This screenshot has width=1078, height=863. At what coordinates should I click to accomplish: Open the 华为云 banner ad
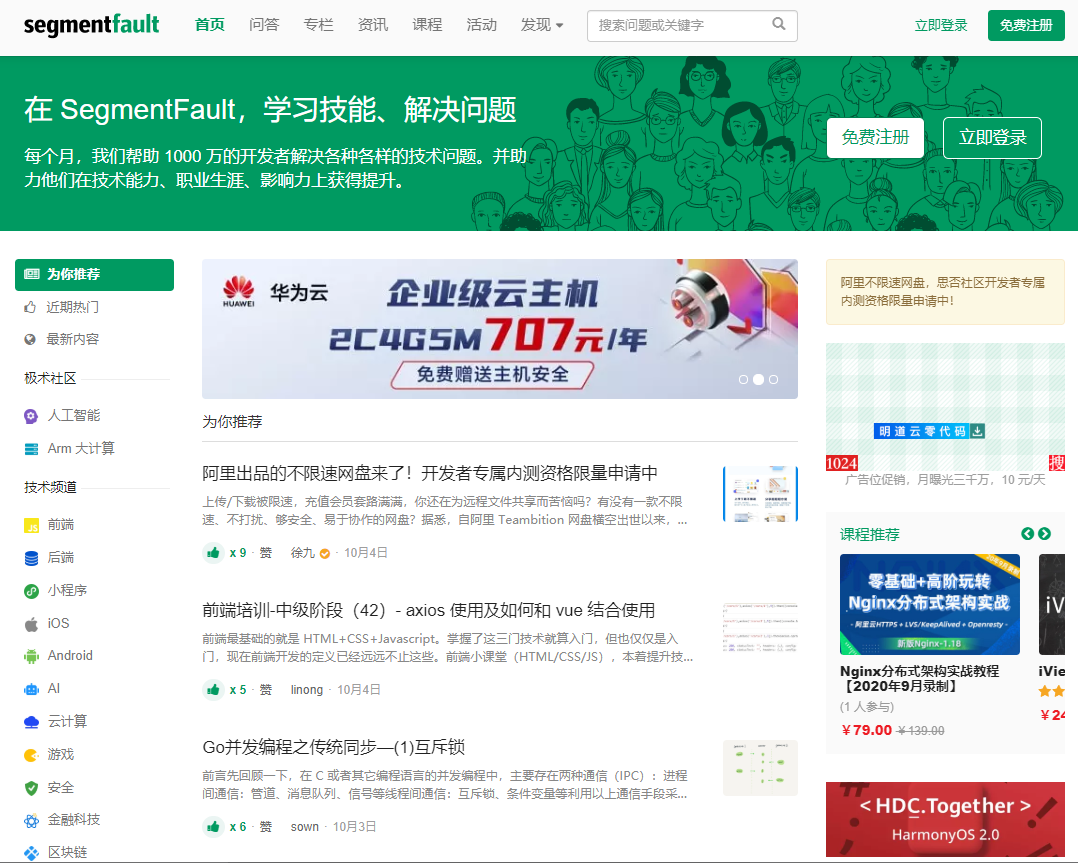coord(500,329)
